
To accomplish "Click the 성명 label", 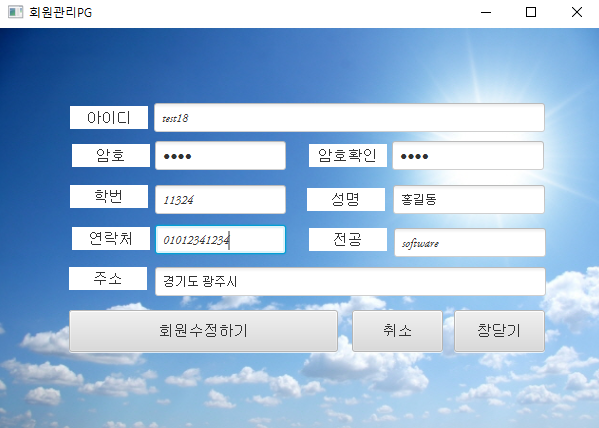I will click(x=346, y=199).
